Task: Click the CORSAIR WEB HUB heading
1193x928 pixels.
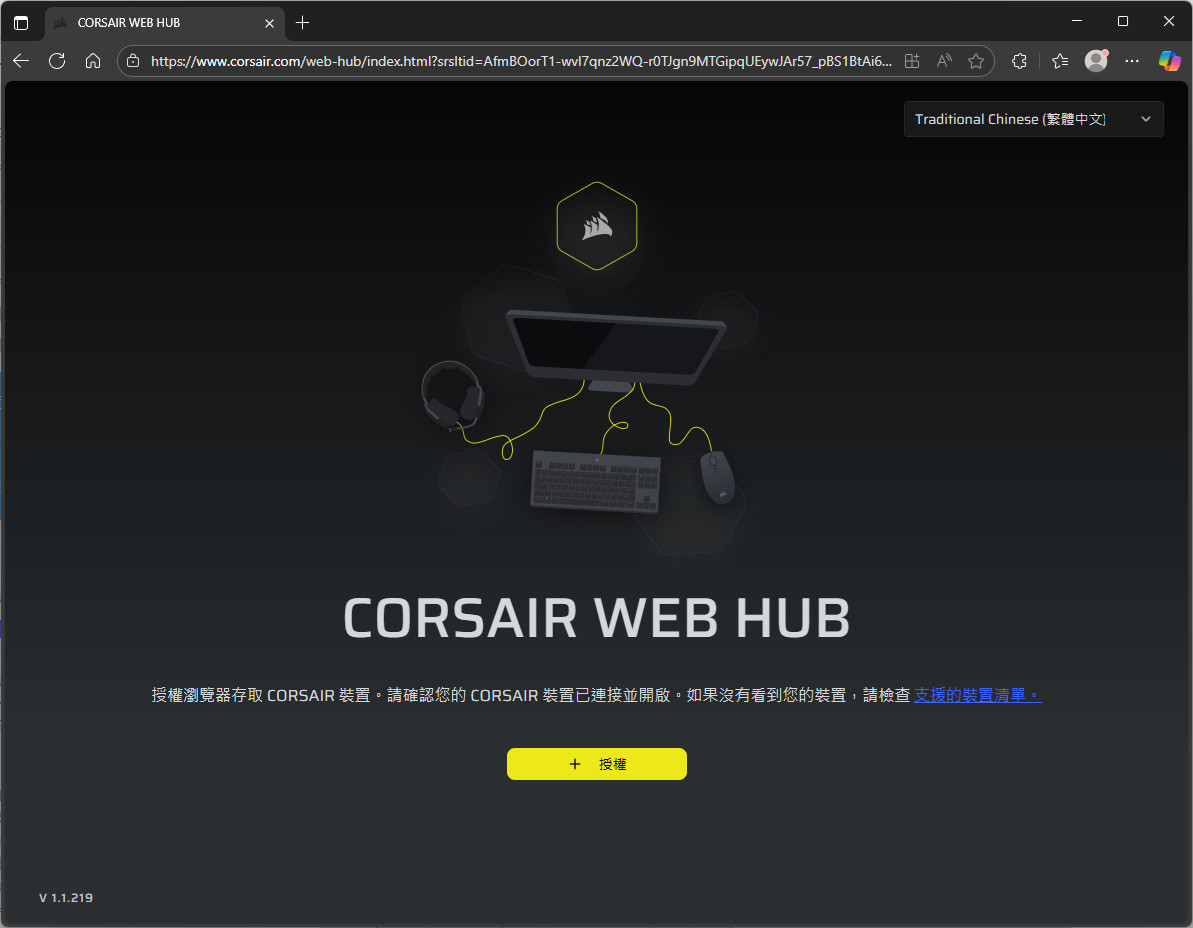Action: pos(596,618)
